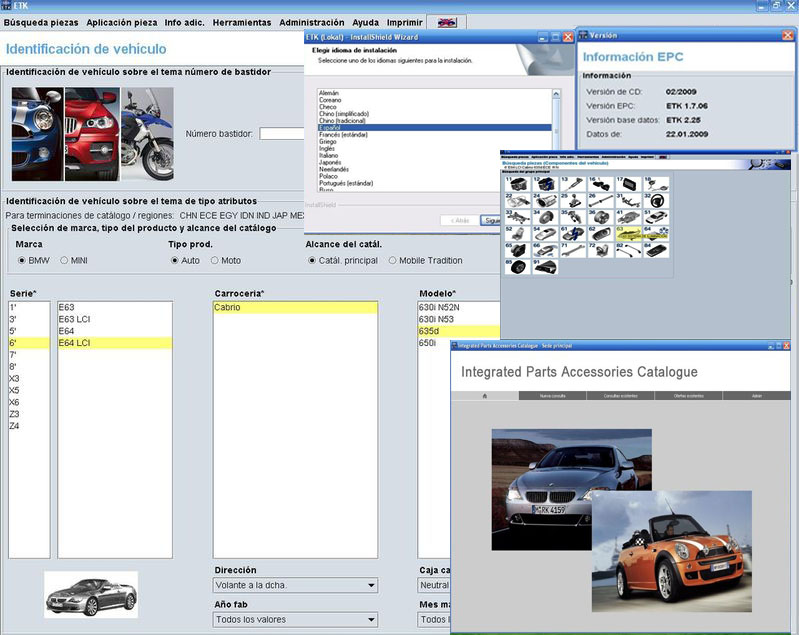The width and height of the screenshot is (799, 635).
Task: Open the Herramientas menu
Action: [242, 22]
